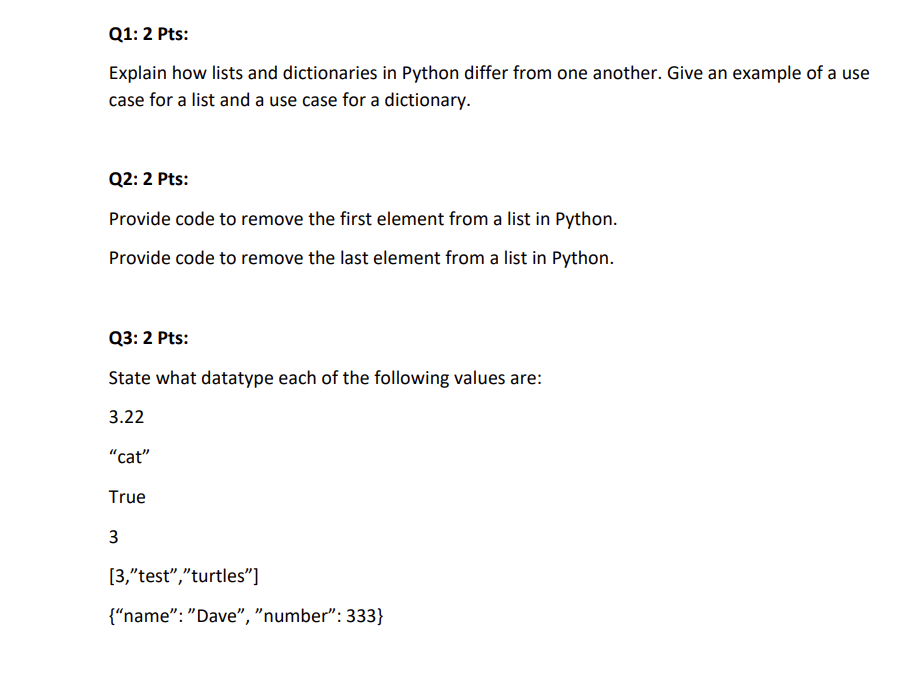The width and height of the screenshot is (908, 687).
Task: Click the word 'Python' in the Q1 sentence
Action: pyautogui.click(x=430, y=74)
